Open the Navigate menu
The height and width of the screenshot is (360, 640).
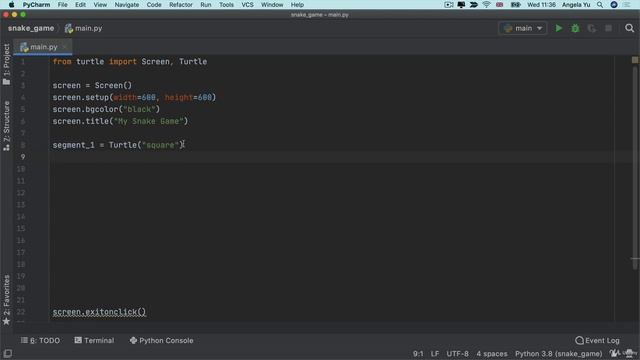pyautogui.click(x=127, y=5)
